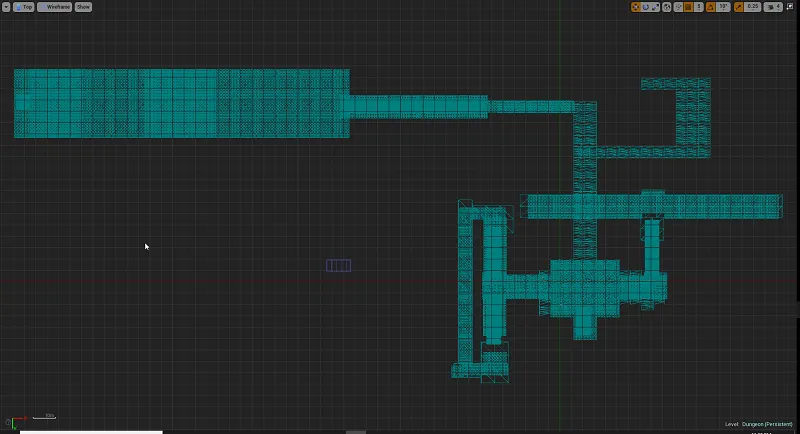Screen dimensions: 800x434
Task: Open the rotation snap angle value
Action: pyautogui.click(x=723, y=7)
